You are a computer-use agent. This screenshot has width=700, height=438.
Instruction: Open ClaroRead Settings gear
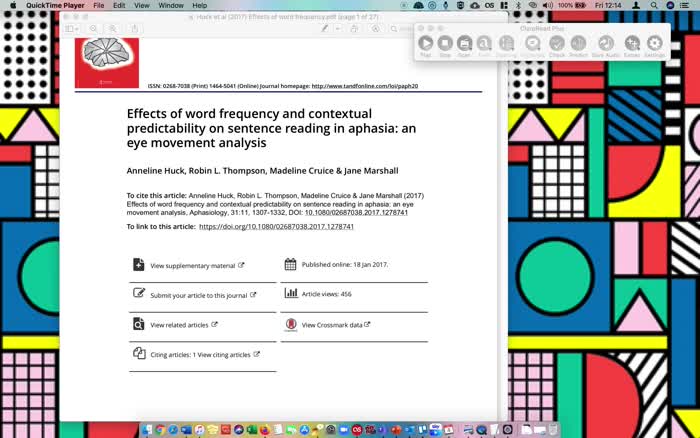654,44
